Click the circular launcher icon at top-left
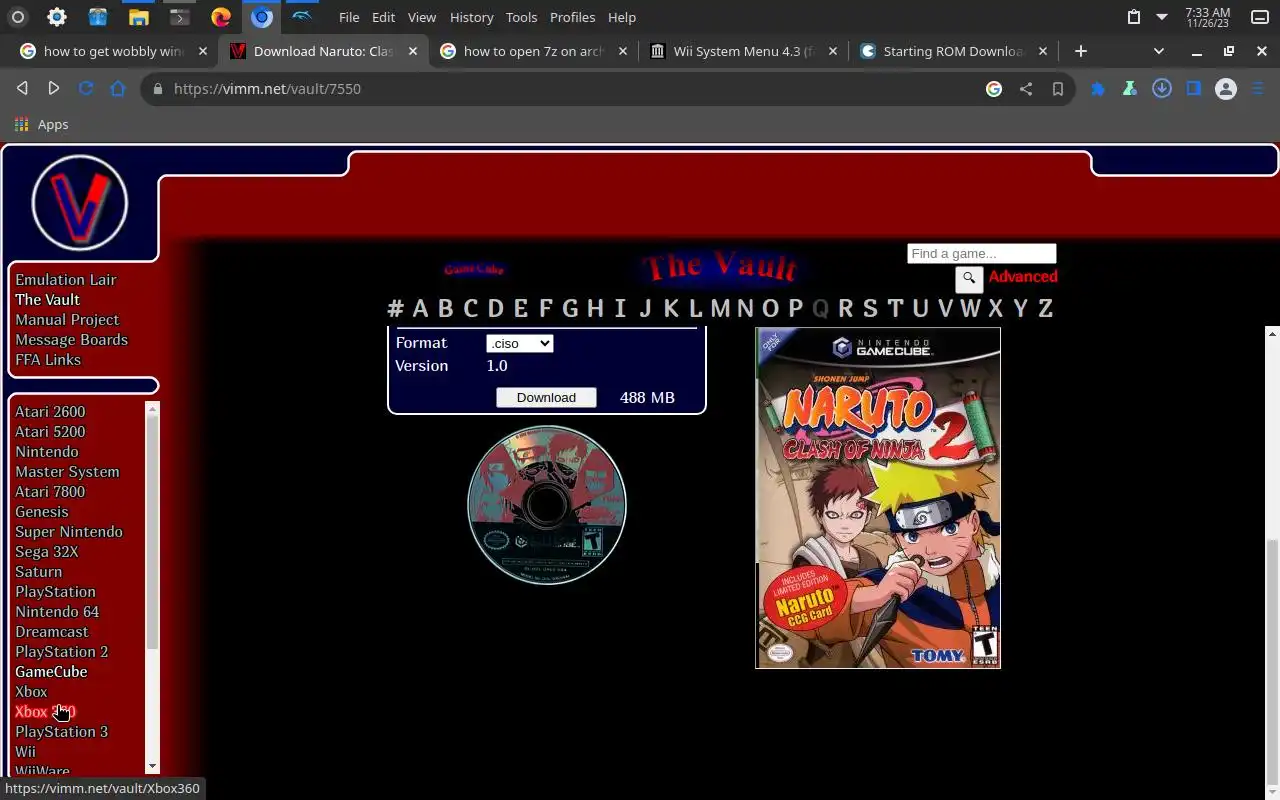 [x=17, y=17]
